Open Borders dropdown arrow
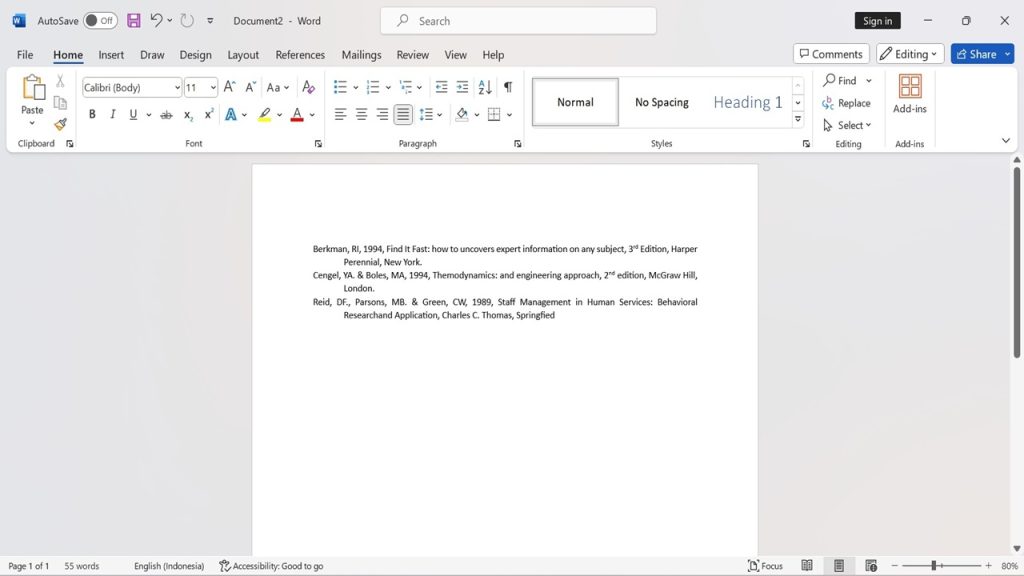 [509, 115]
